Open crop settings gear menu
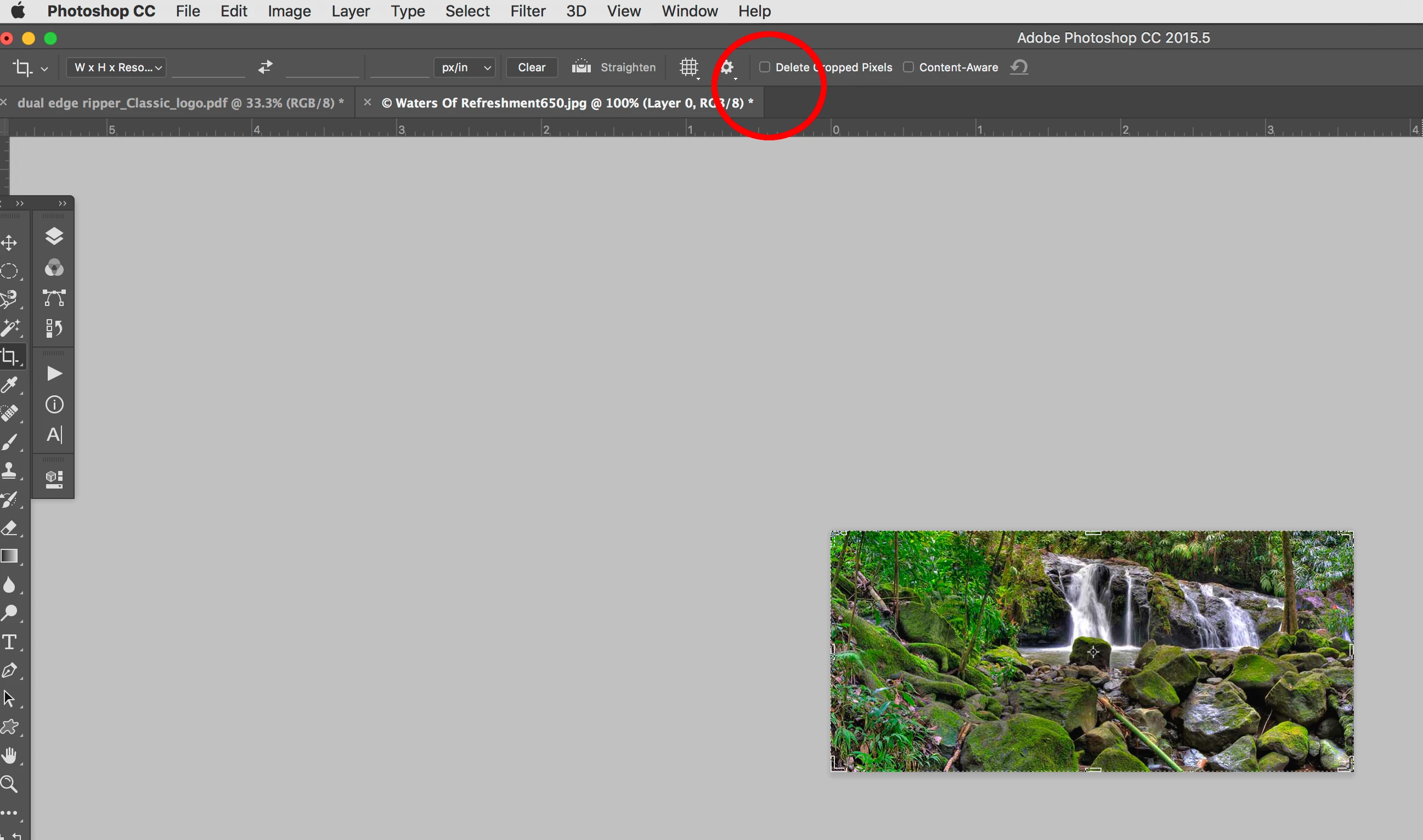This screenshot has height=840, width=1423. (x=727, y=67)
